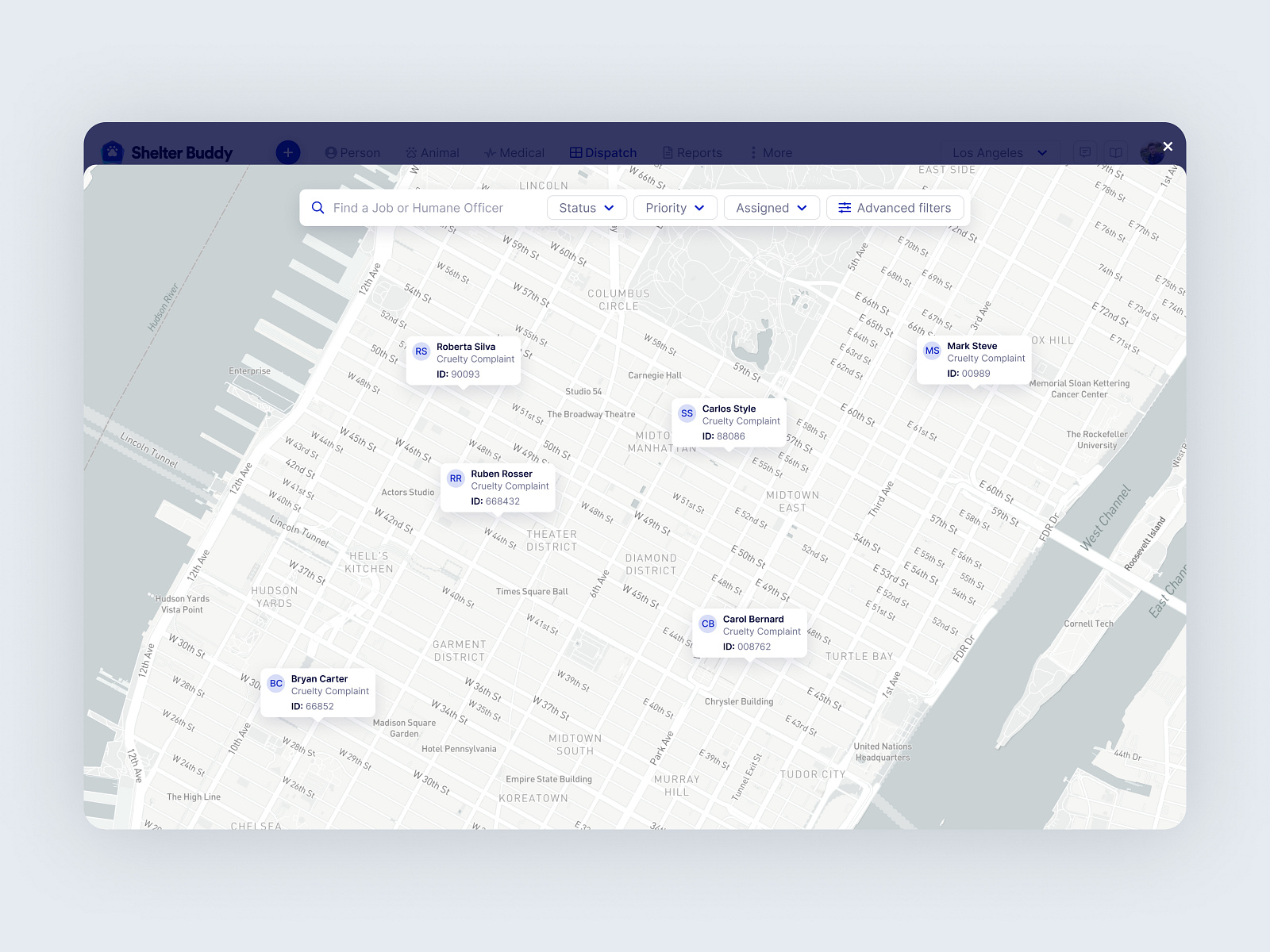This screenshot has height=952, width=1270.
Task: Click the Shelter Buddy paw logo
Action: (112, 152)
